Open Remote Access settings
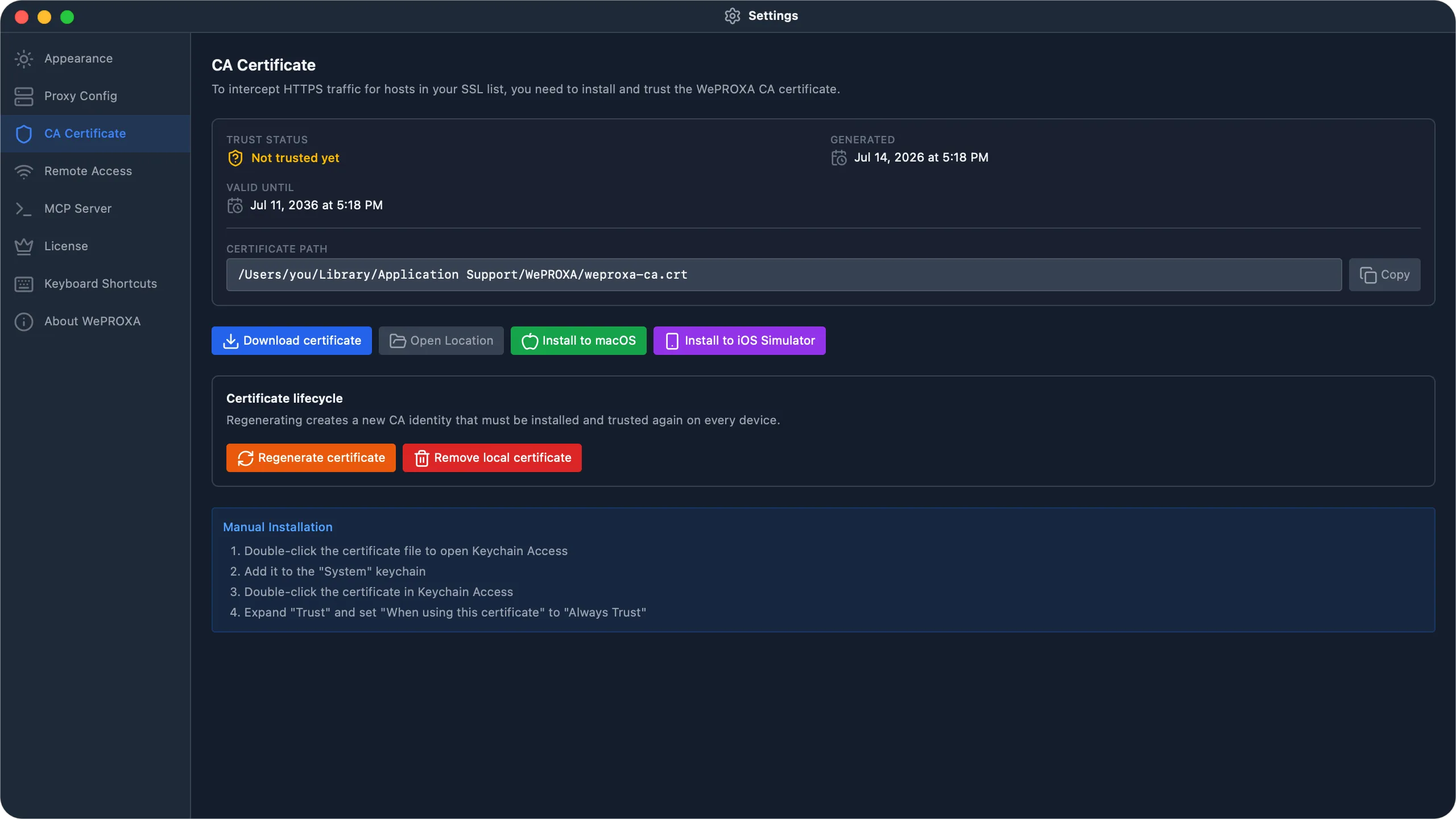The height and width of the screenshot is (819, 1456). pyautogui.click(x=95, y=171)
